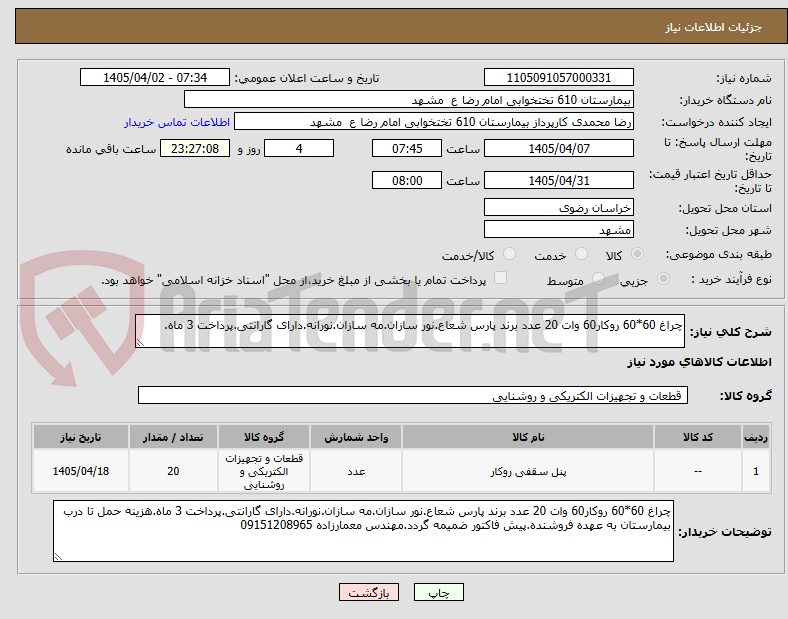Select the کالا radio button
The height and width of the screenshot is (619, 788).
[637, 254]
